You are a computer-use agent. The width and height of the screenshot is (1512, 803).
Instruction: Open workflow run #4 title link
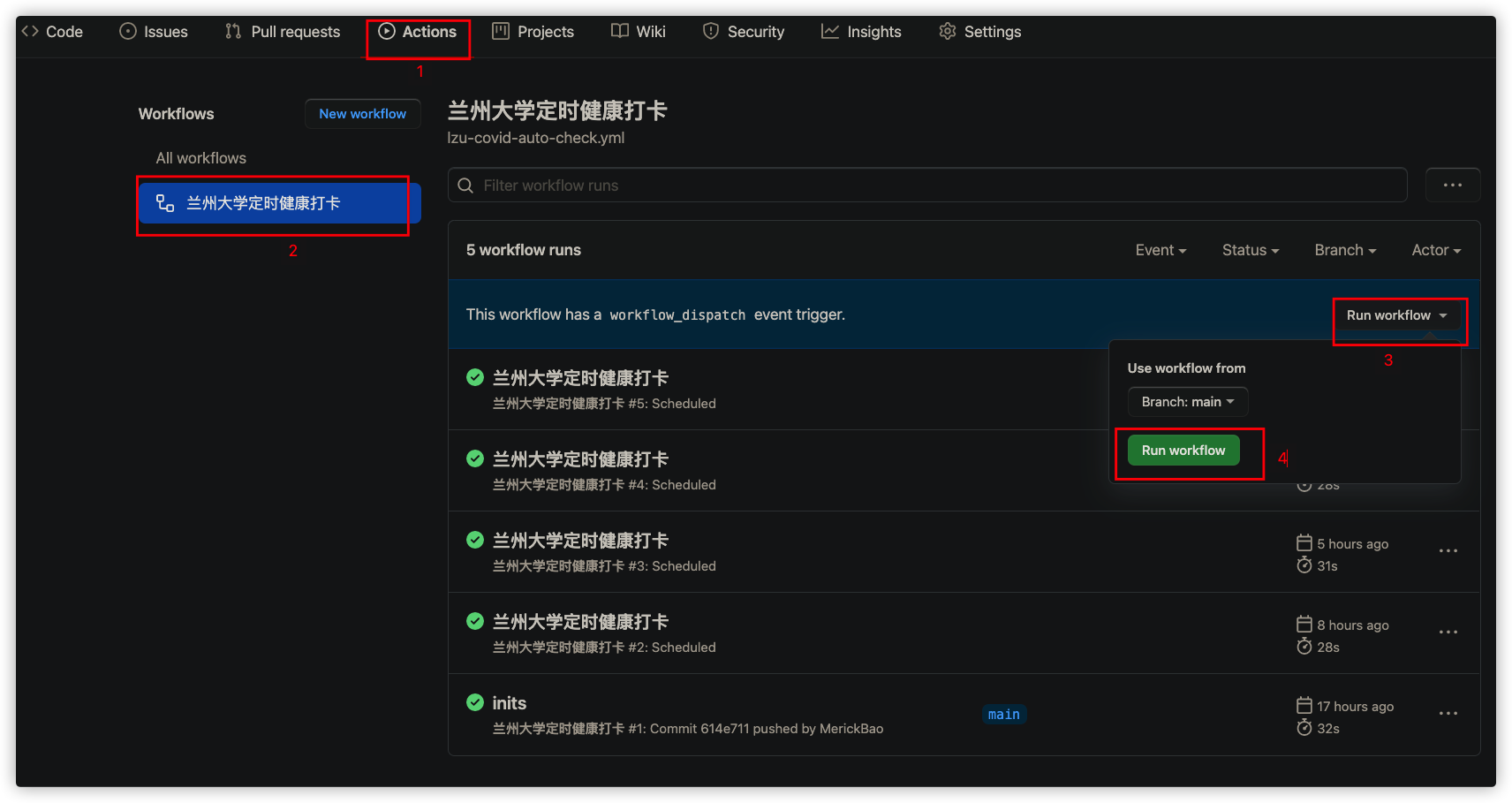580,459
